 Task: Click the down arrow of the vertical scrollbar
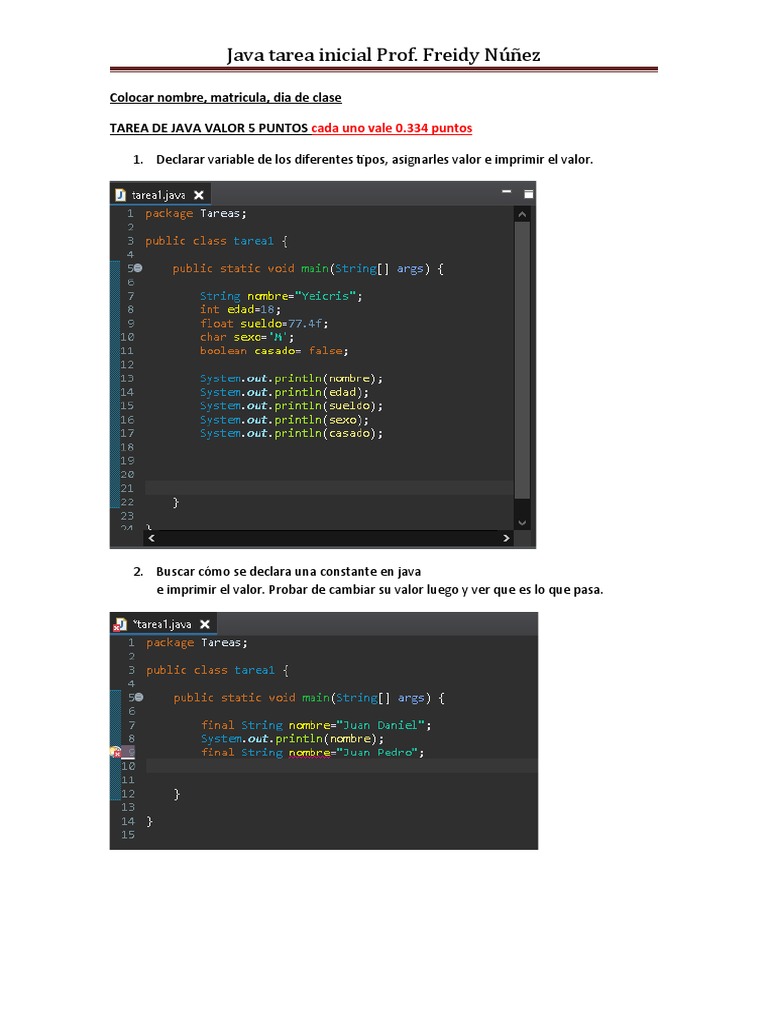coord(522,522)
